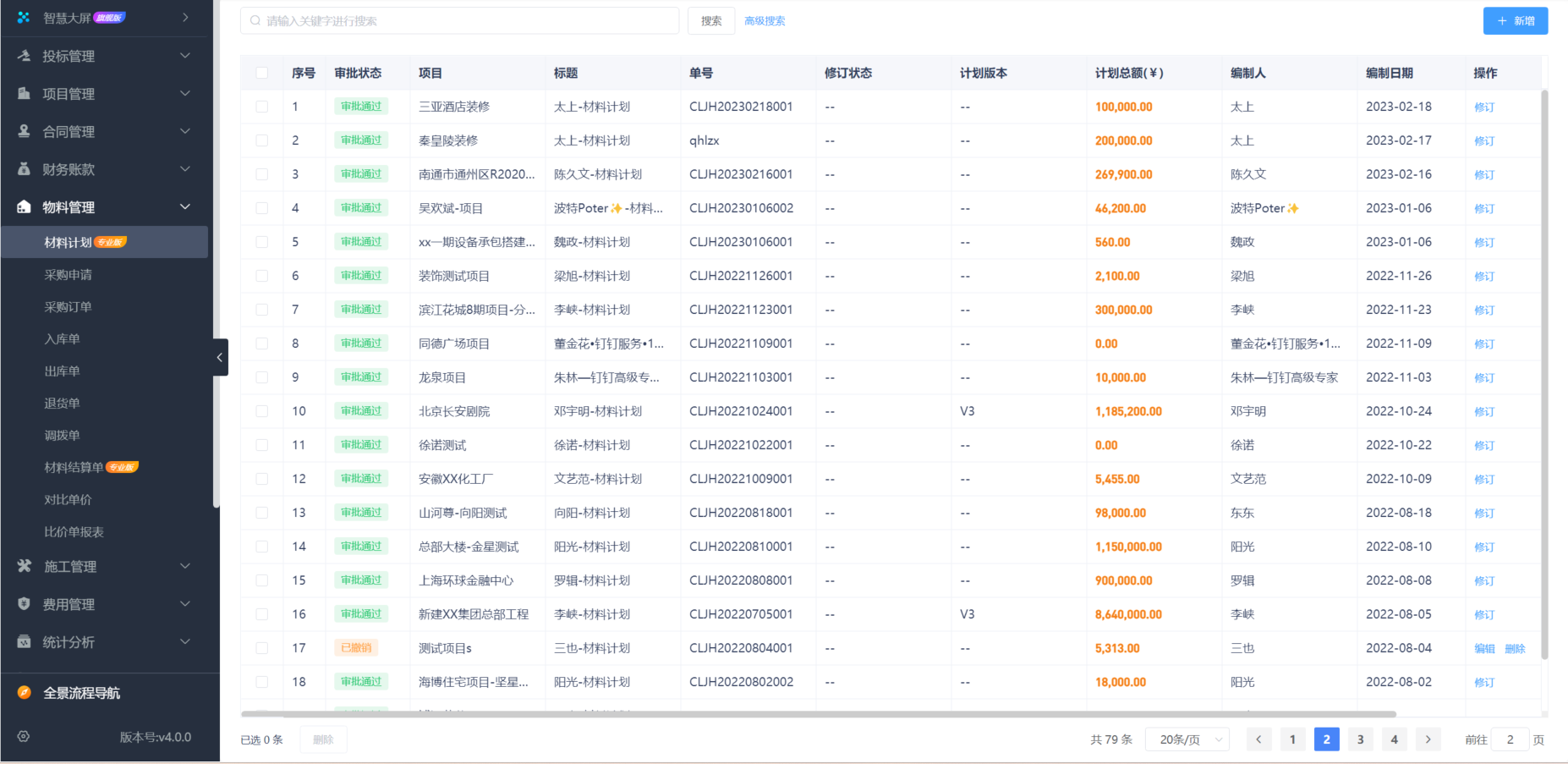1568x764 pixels.
Task: Click the 施工管理 tools icon
Action: tap(23, 566)
